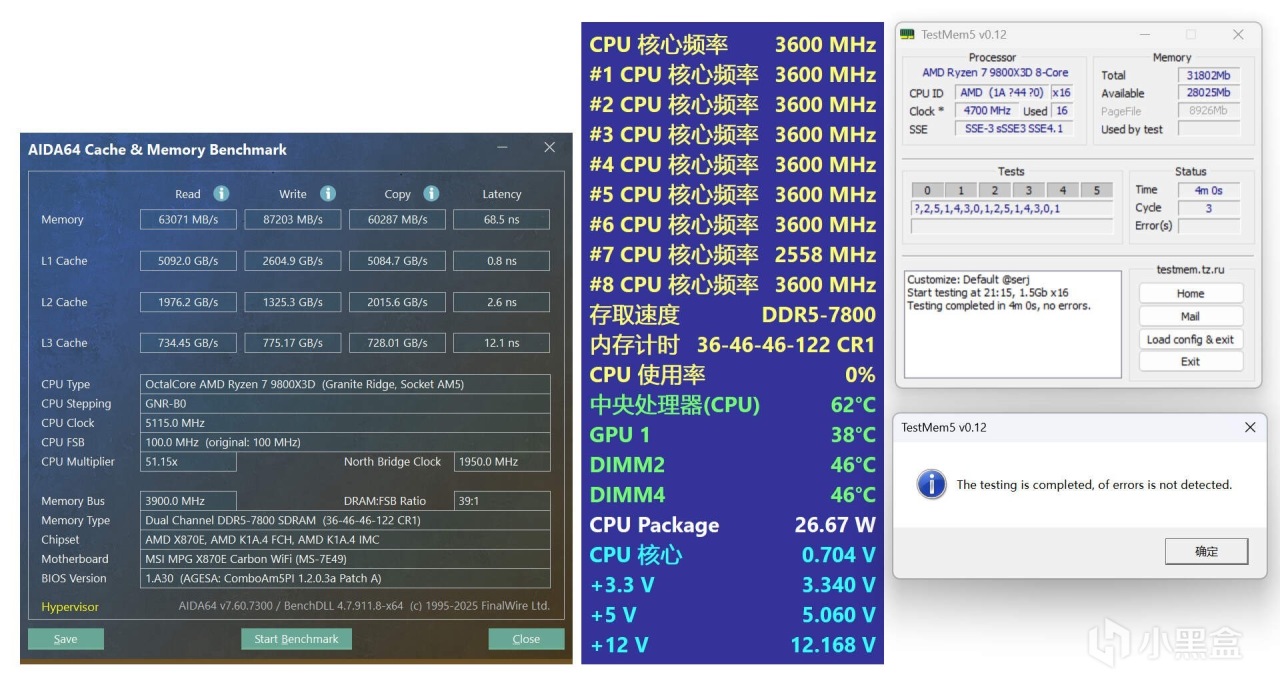Screen dimensions: 1280x685
Task: Select test 5 box in TestMem5 Tests
Action: pos(1097,190)
